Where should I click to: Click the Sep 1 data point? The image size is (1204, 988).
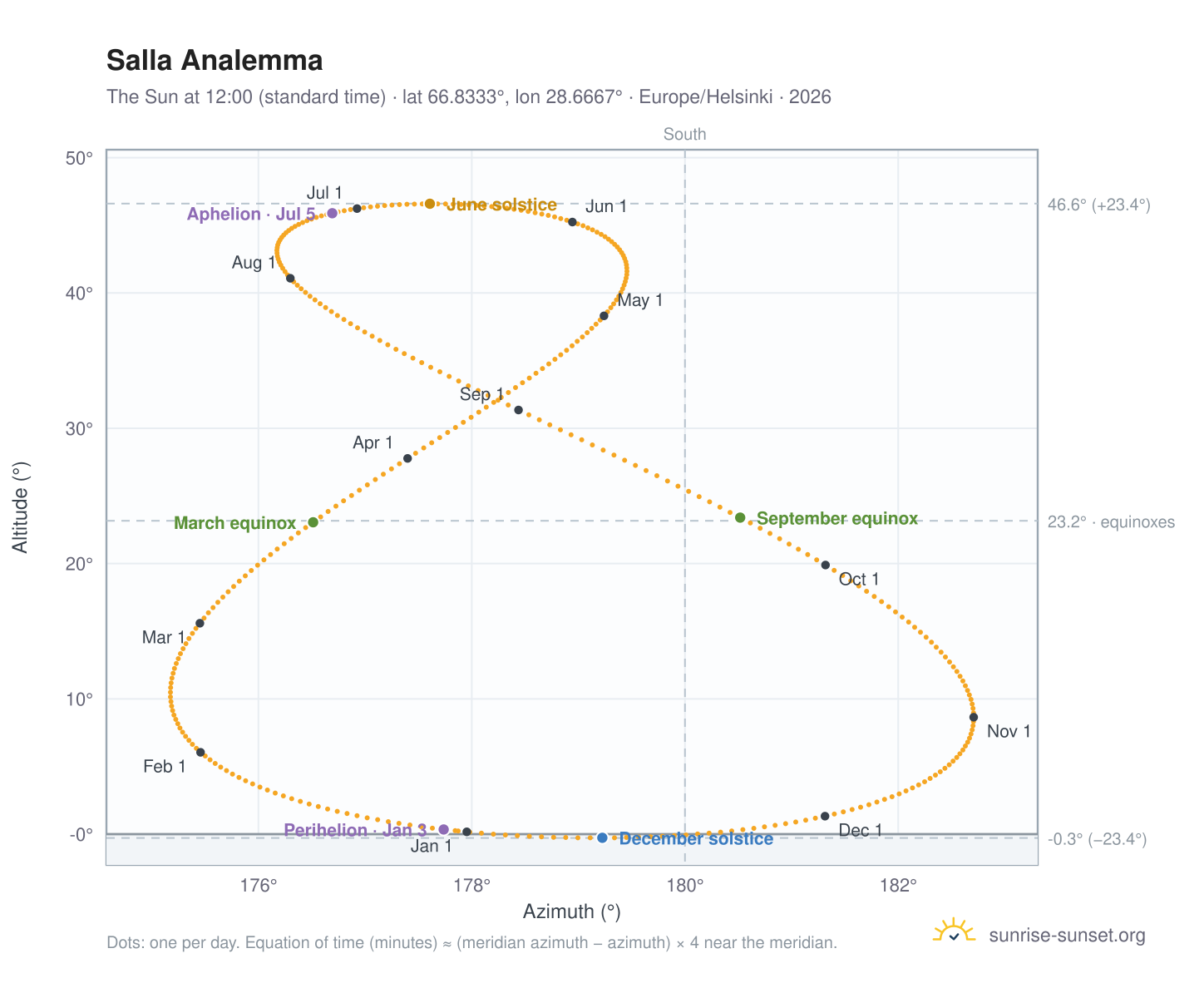518,410
